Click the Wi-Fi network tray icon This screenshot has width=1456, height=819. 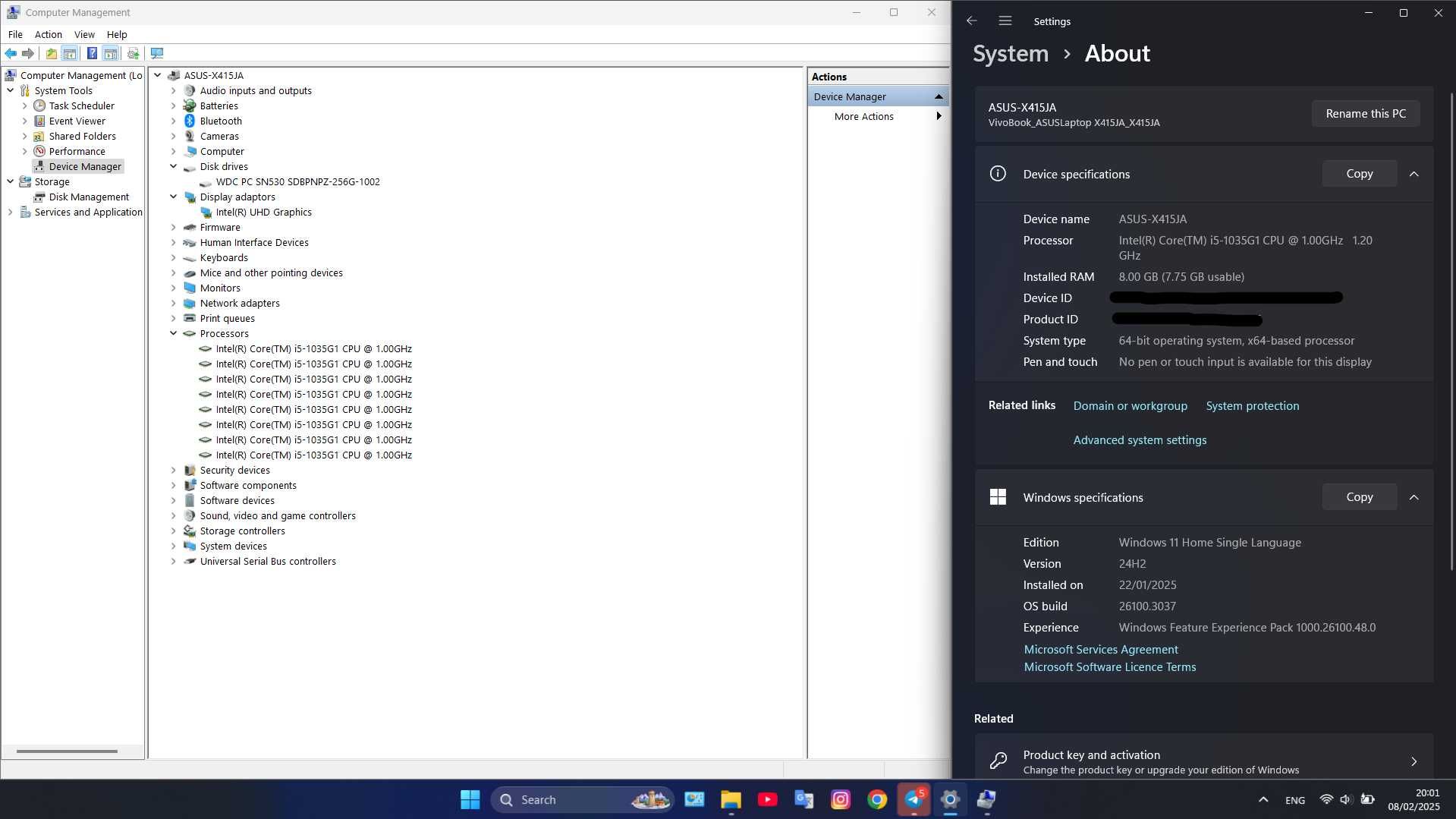click(x=1325, y=799)
